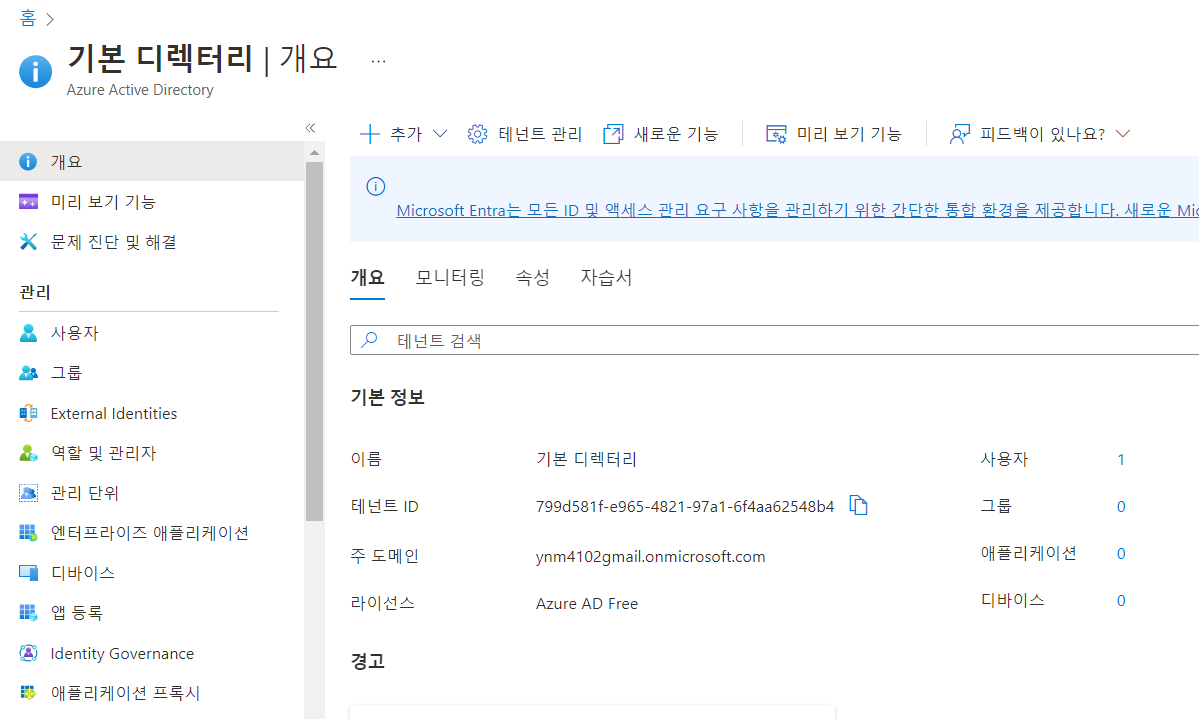Open Identity Governance in the sidebar

(152, 653)
